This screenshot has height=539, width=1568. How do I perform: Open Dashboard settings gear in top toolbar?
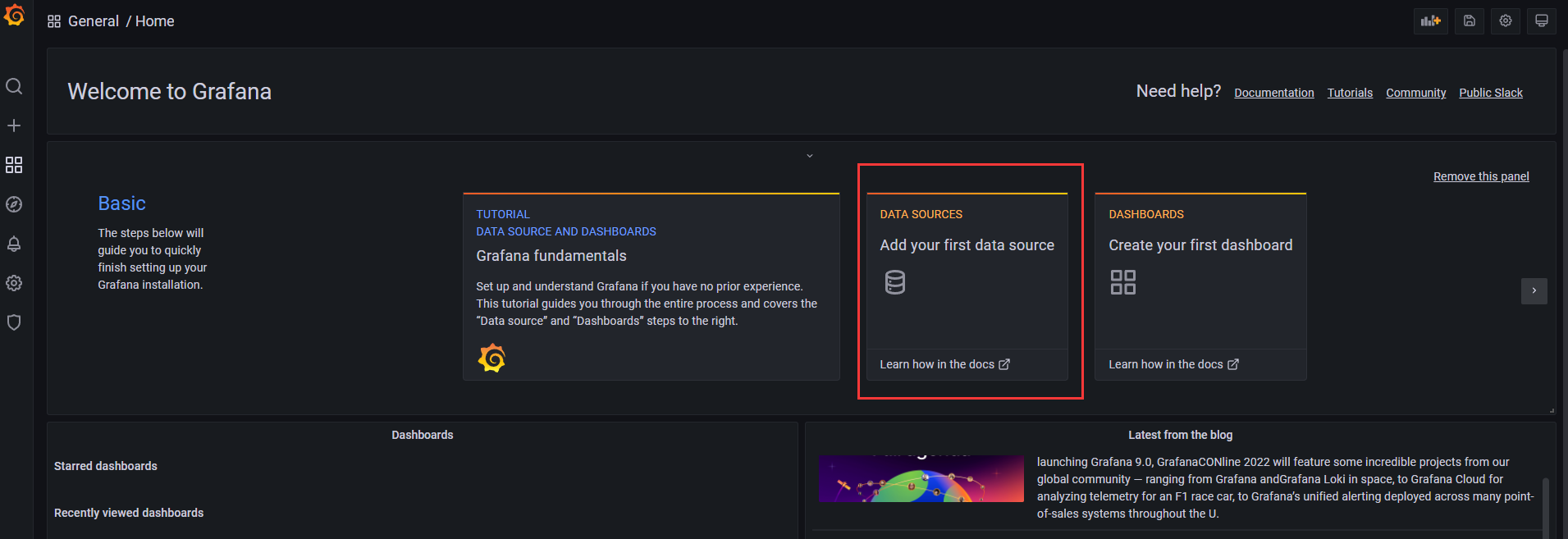1506,21
